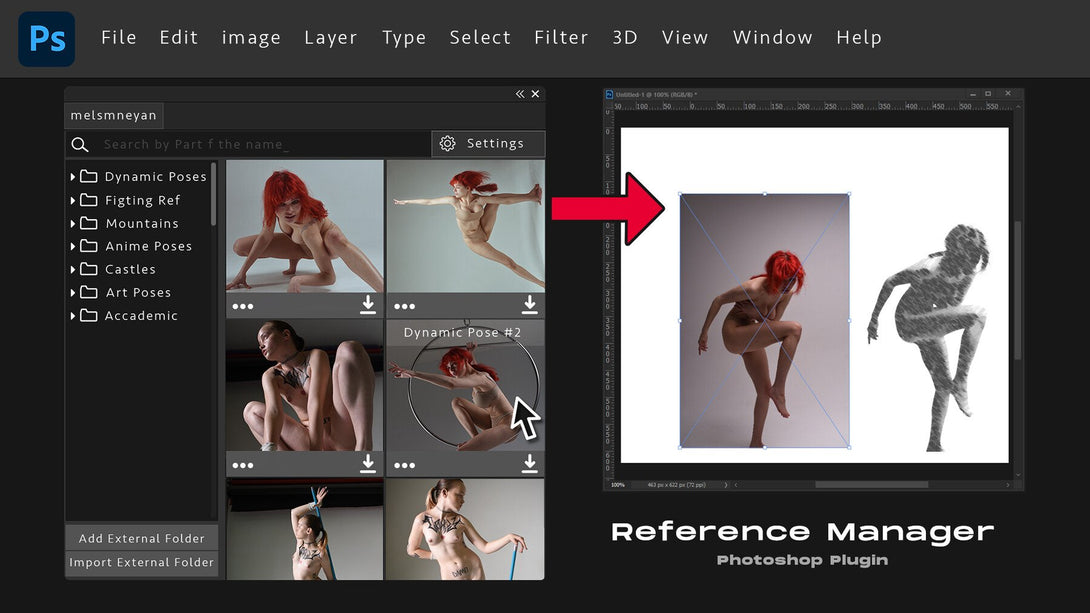Open the image menu
The height and width of the screenshot is (613, 1090).
point(251,38)
